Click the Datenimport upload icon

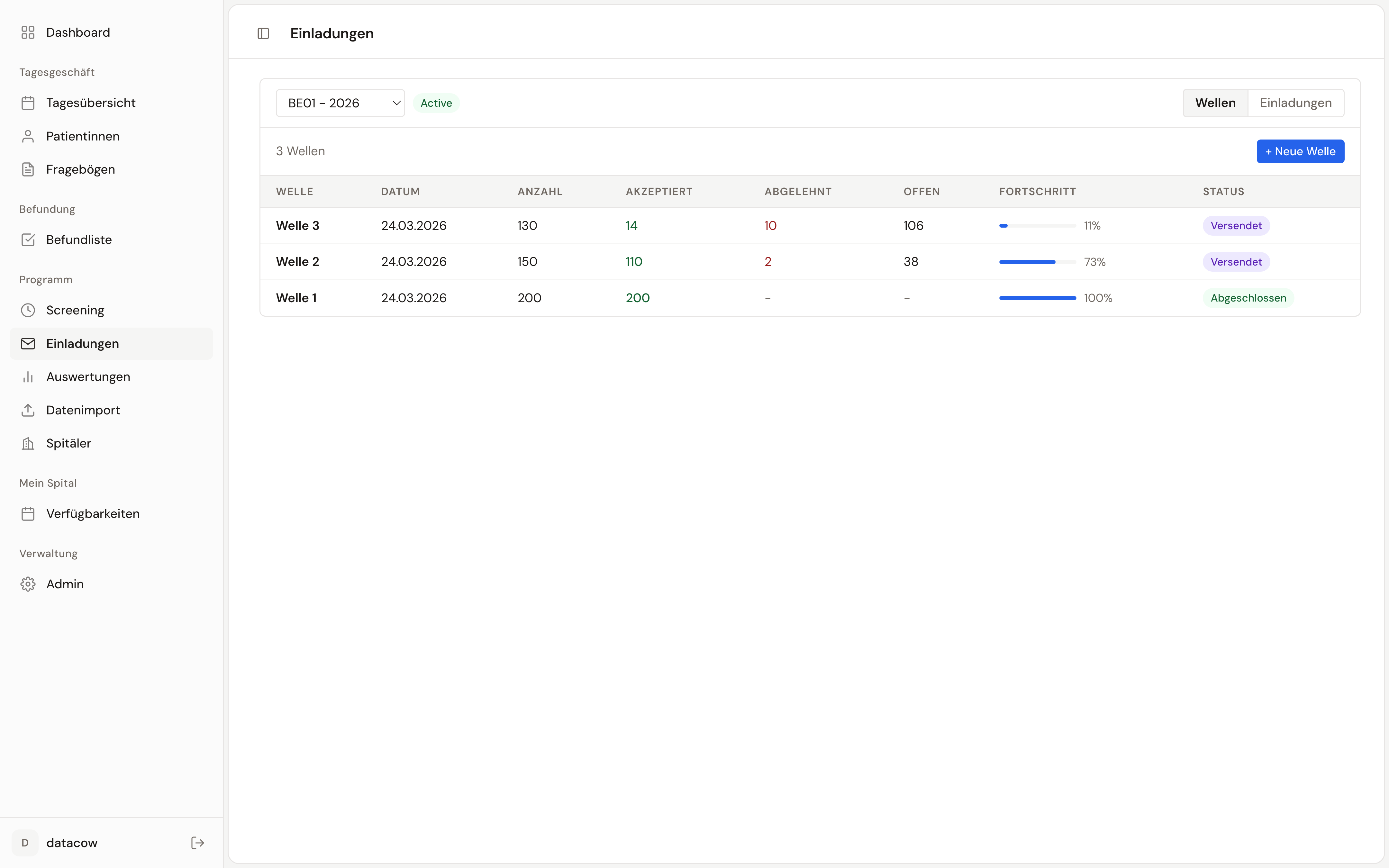[x=28, y=410]
